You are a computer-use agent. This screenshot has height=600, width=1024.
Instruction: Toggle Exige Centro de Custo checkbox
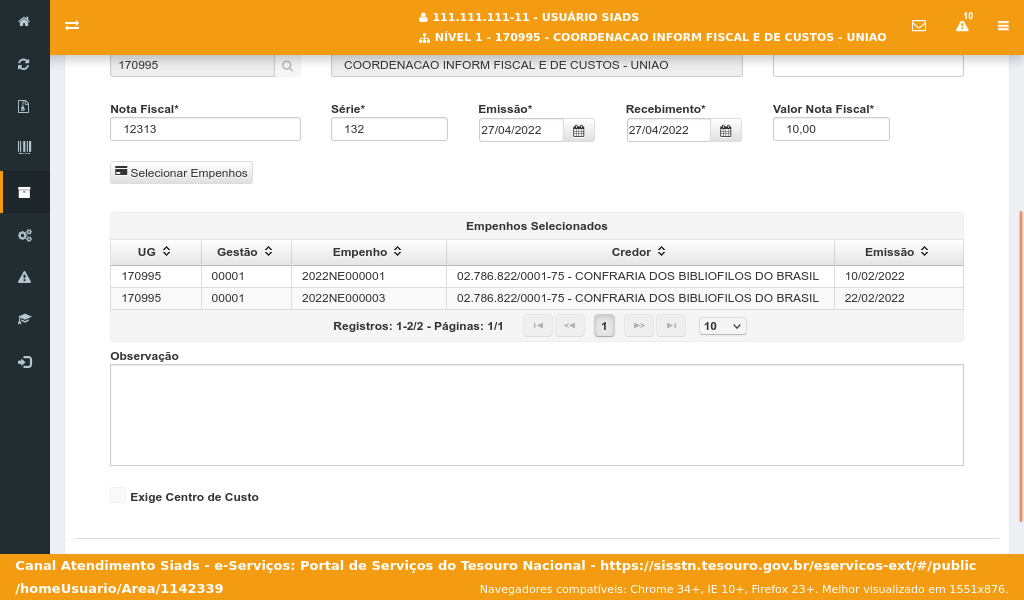(x=118, y=496)
